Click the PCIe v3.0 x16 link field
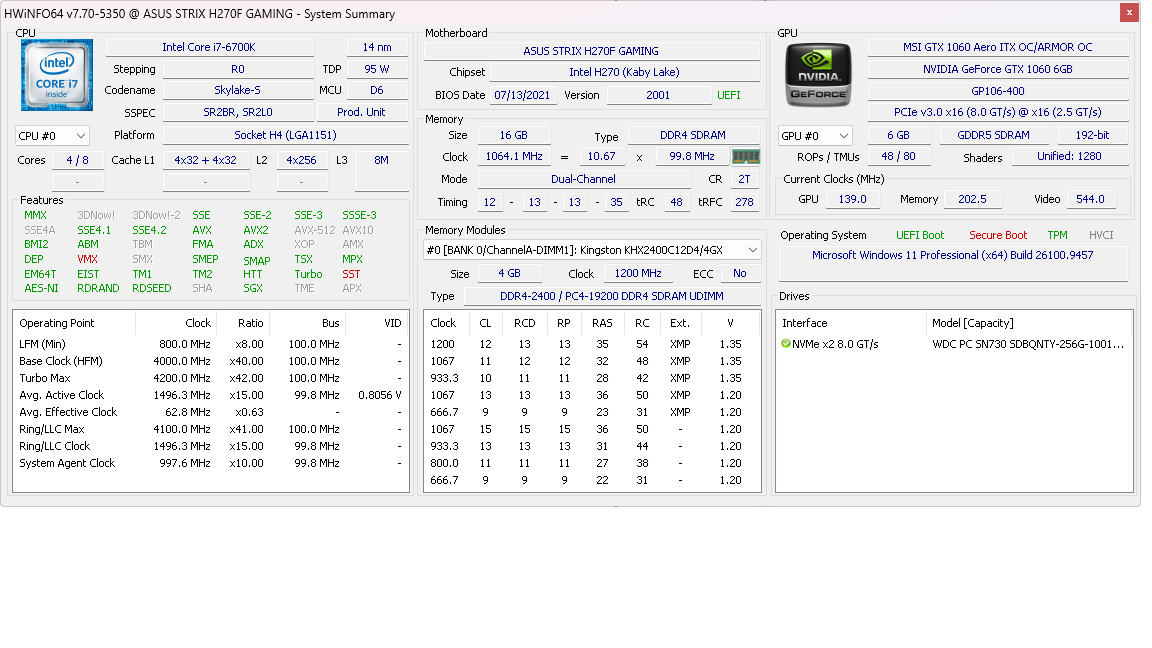The image size is (1152, 648). click(998, 112)
